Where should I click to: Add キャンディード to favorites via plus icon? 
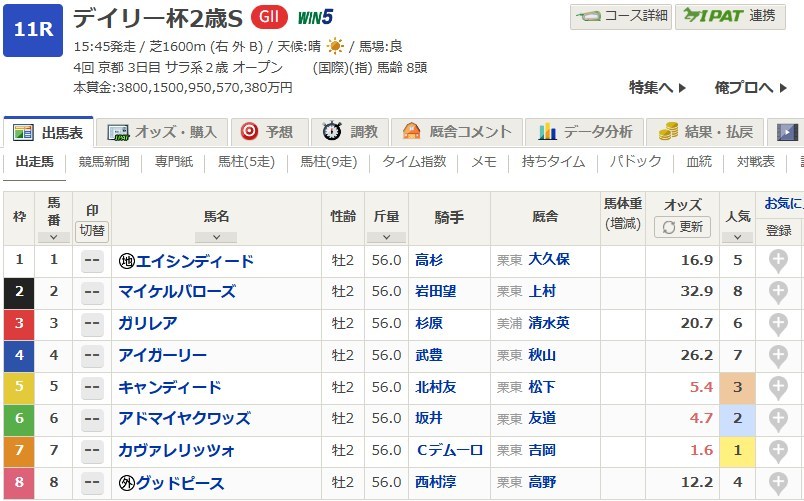click(777, 387)
